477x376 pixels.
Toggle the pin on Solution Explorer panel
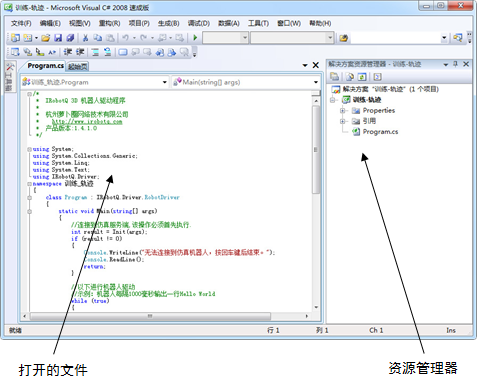click(x=456, y=64)
